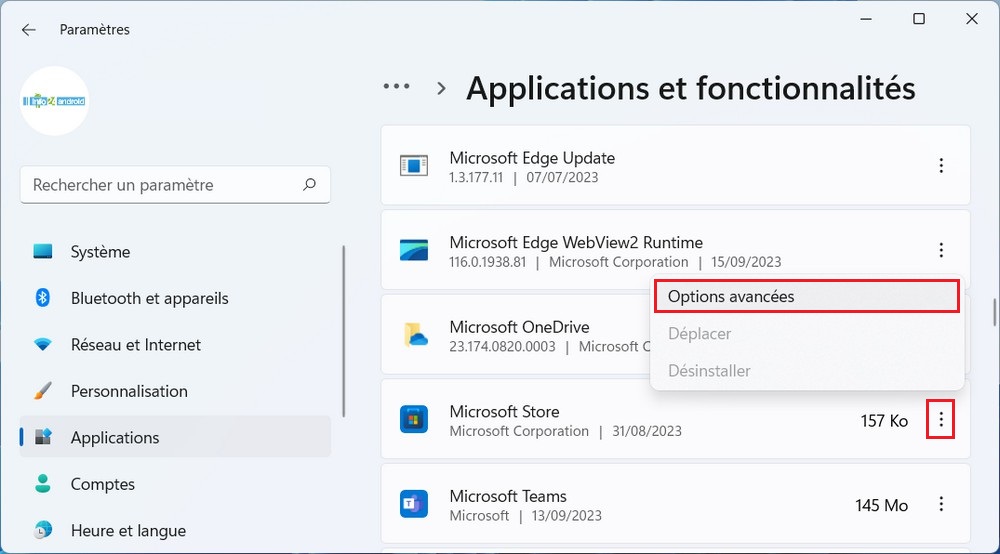Click the app list vertical scrollbar thumb

point(994,312)
